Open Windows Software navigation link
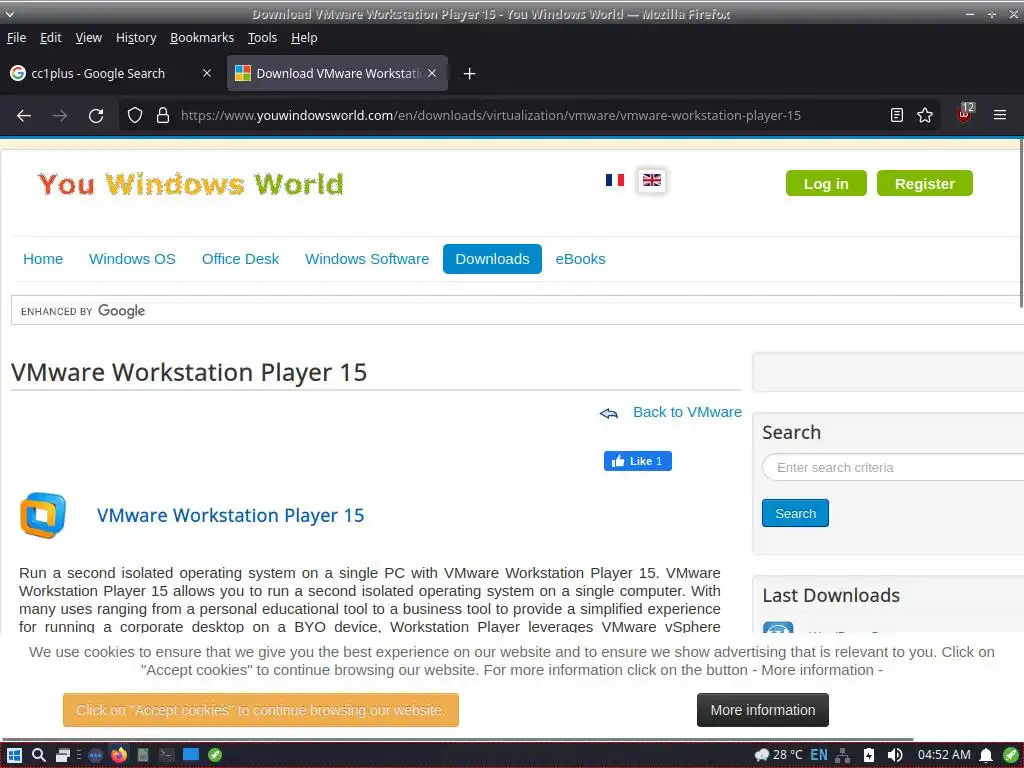This screenshot has width=1024, height=768. tap(367, 259)
